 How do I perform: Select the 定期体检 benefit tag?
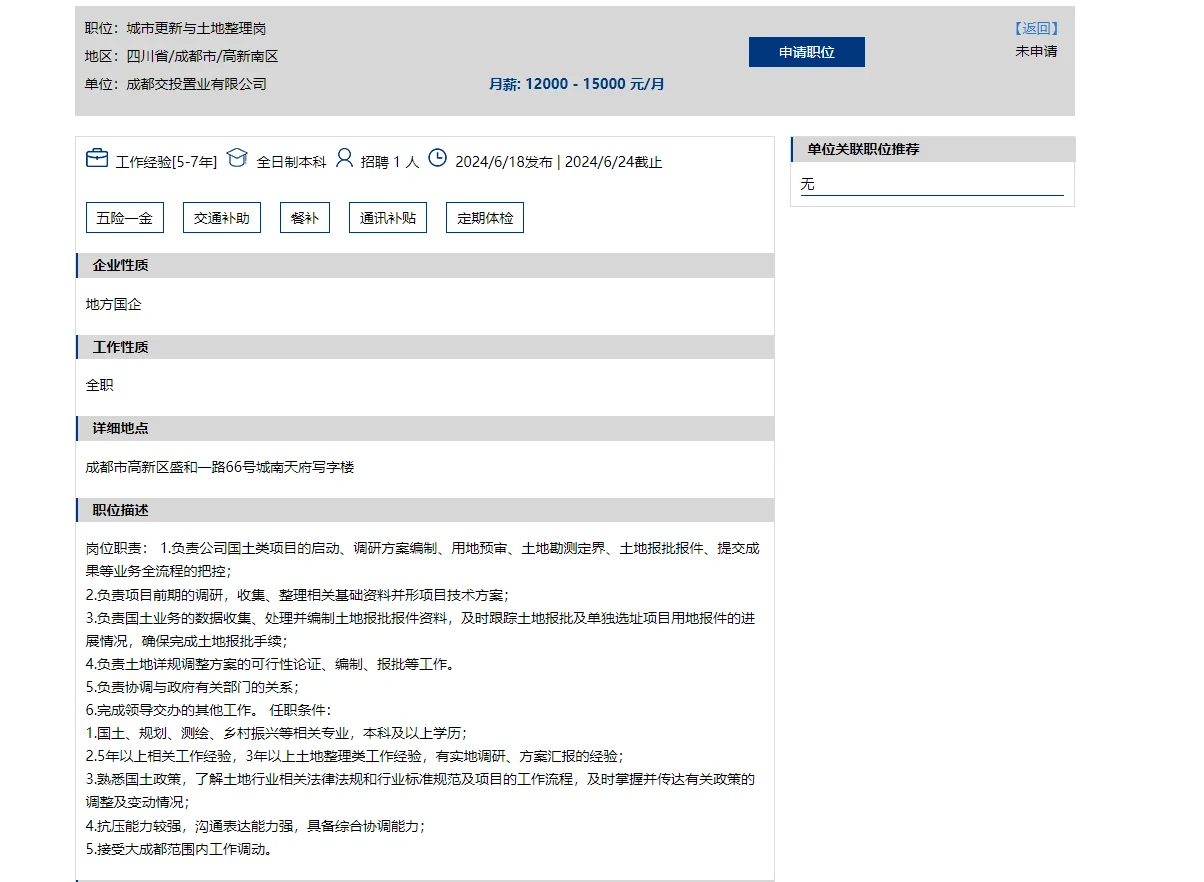coord(484,217)
